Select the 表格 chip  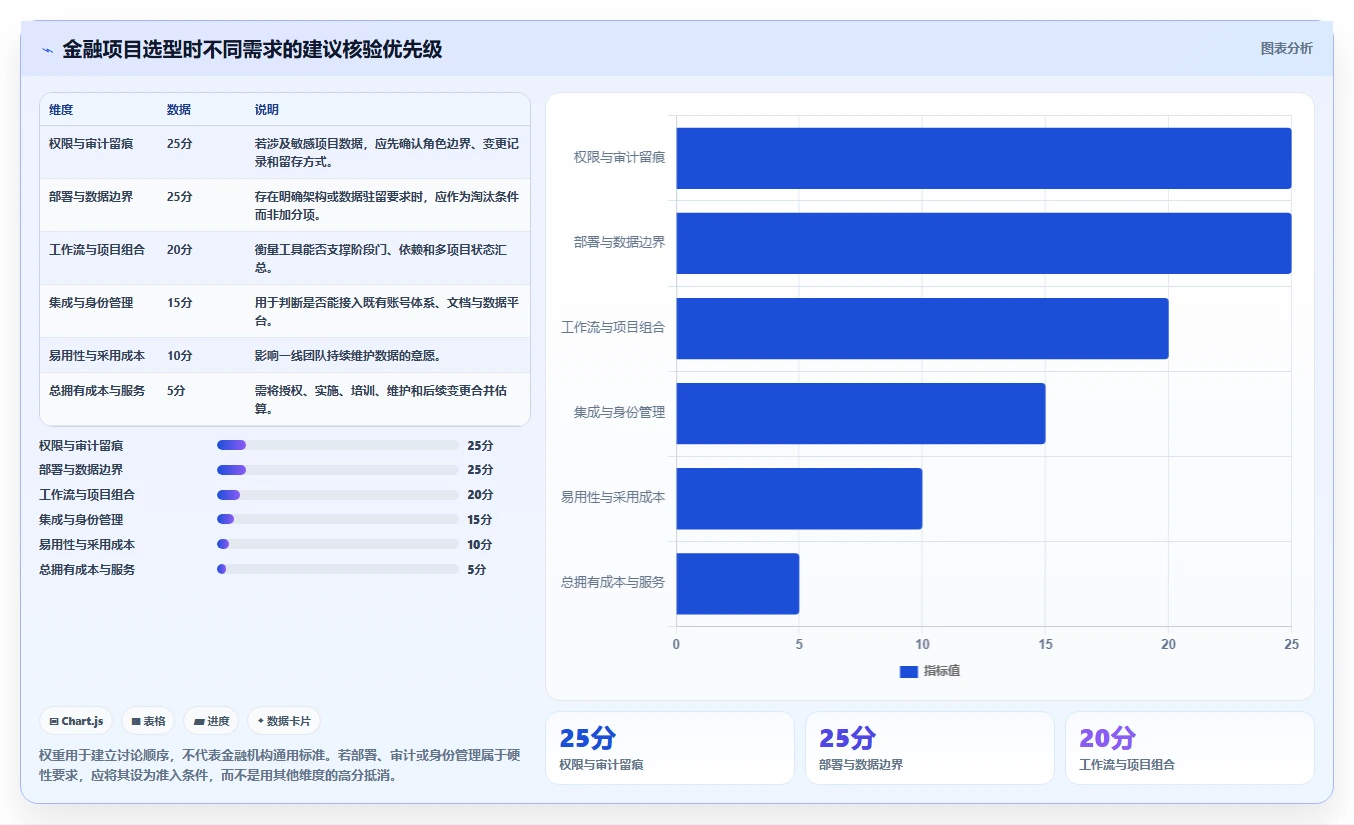(148, 721)
